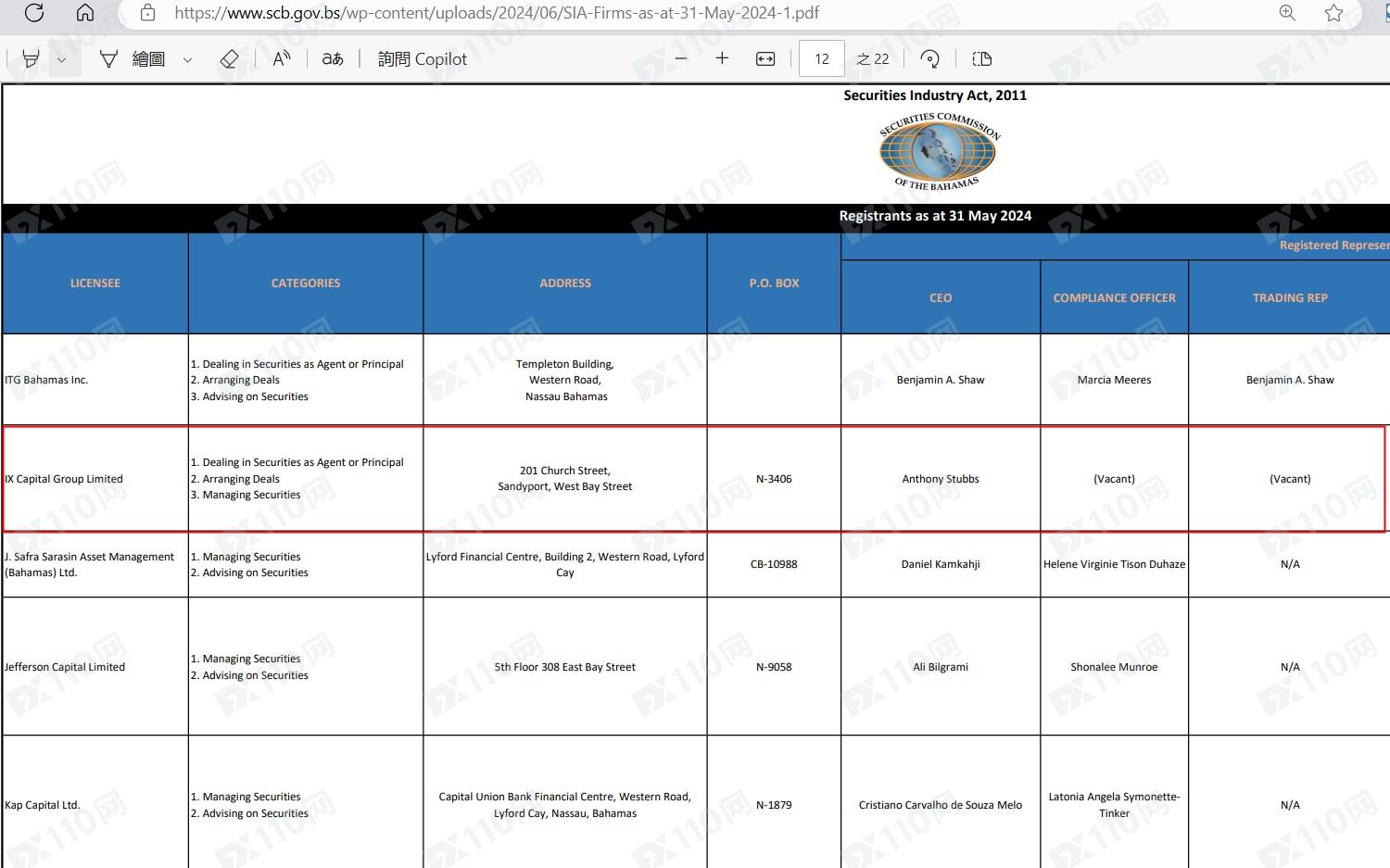Image resolution: width=1390 pixels, height=868 pixels.
Task: Open the translate tool
Action: [333, 59]
